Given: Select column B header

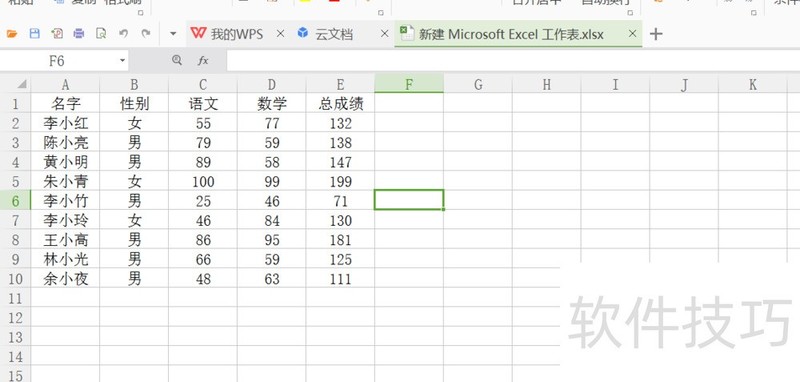Looking at the screenshot, I should click(134, 84).
